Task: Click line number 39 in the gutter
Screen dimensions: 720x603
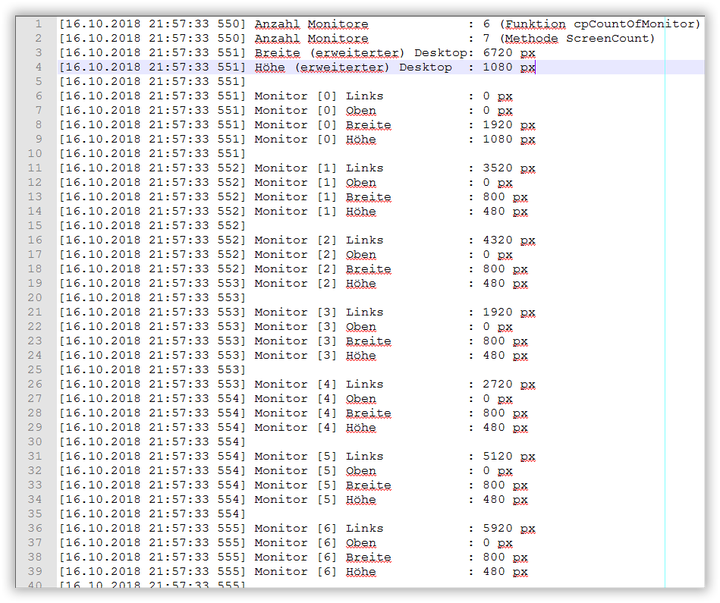Action: pos(35,572)
